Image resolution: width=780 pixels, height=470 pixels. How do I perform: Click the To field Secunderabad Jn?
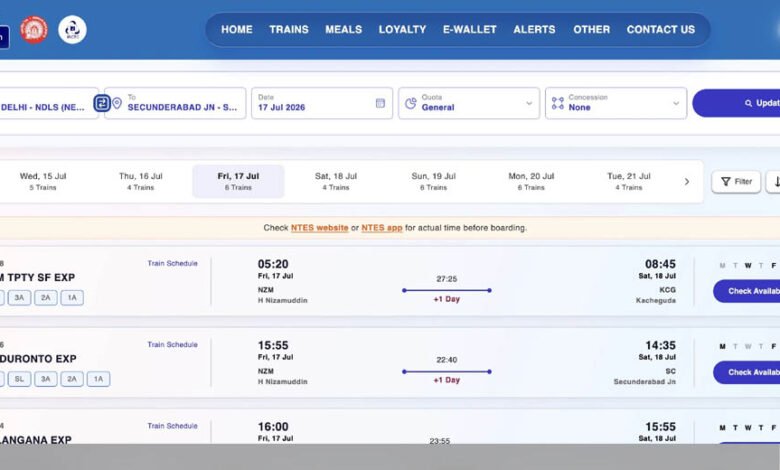(x=175, y=103)
